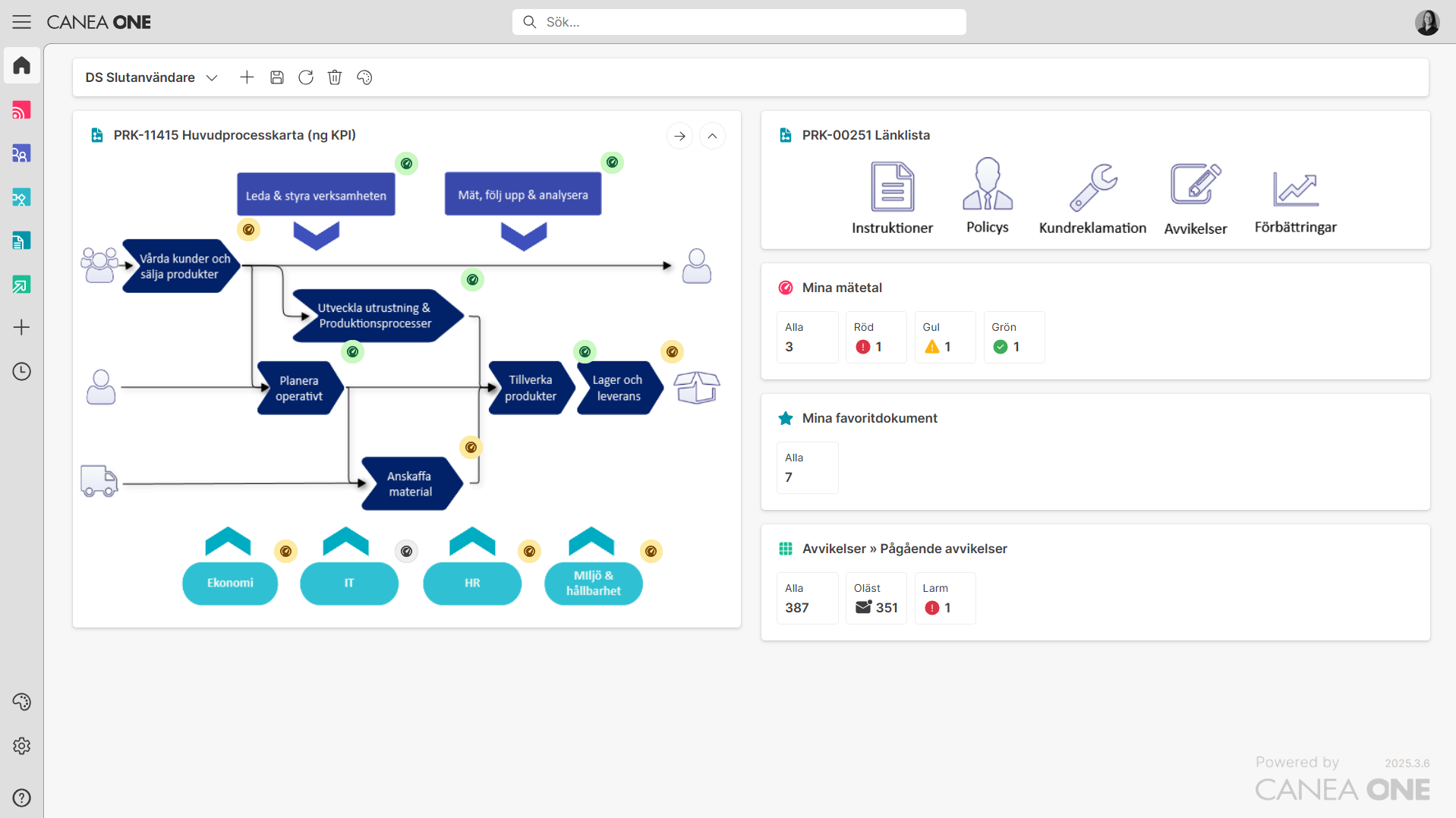Open the Kundreklamation wrench icon

click(x=1092, y=187)
